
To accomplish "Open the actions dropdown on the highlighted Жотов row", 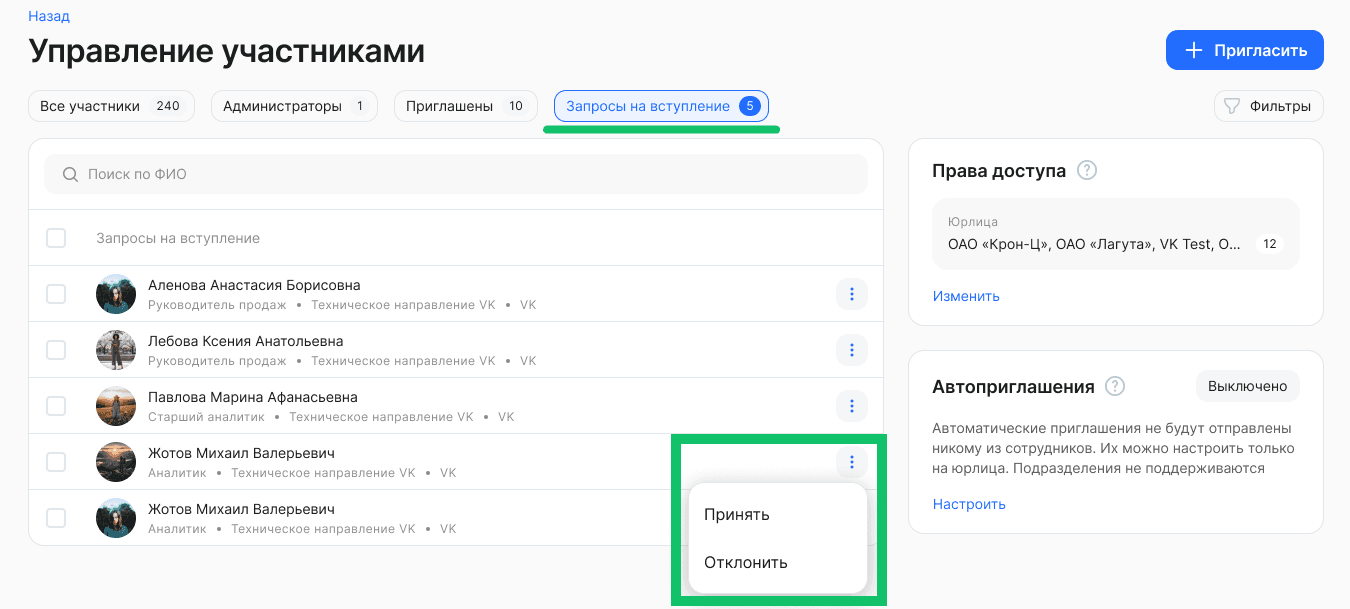I will click(x=851, y=462).
